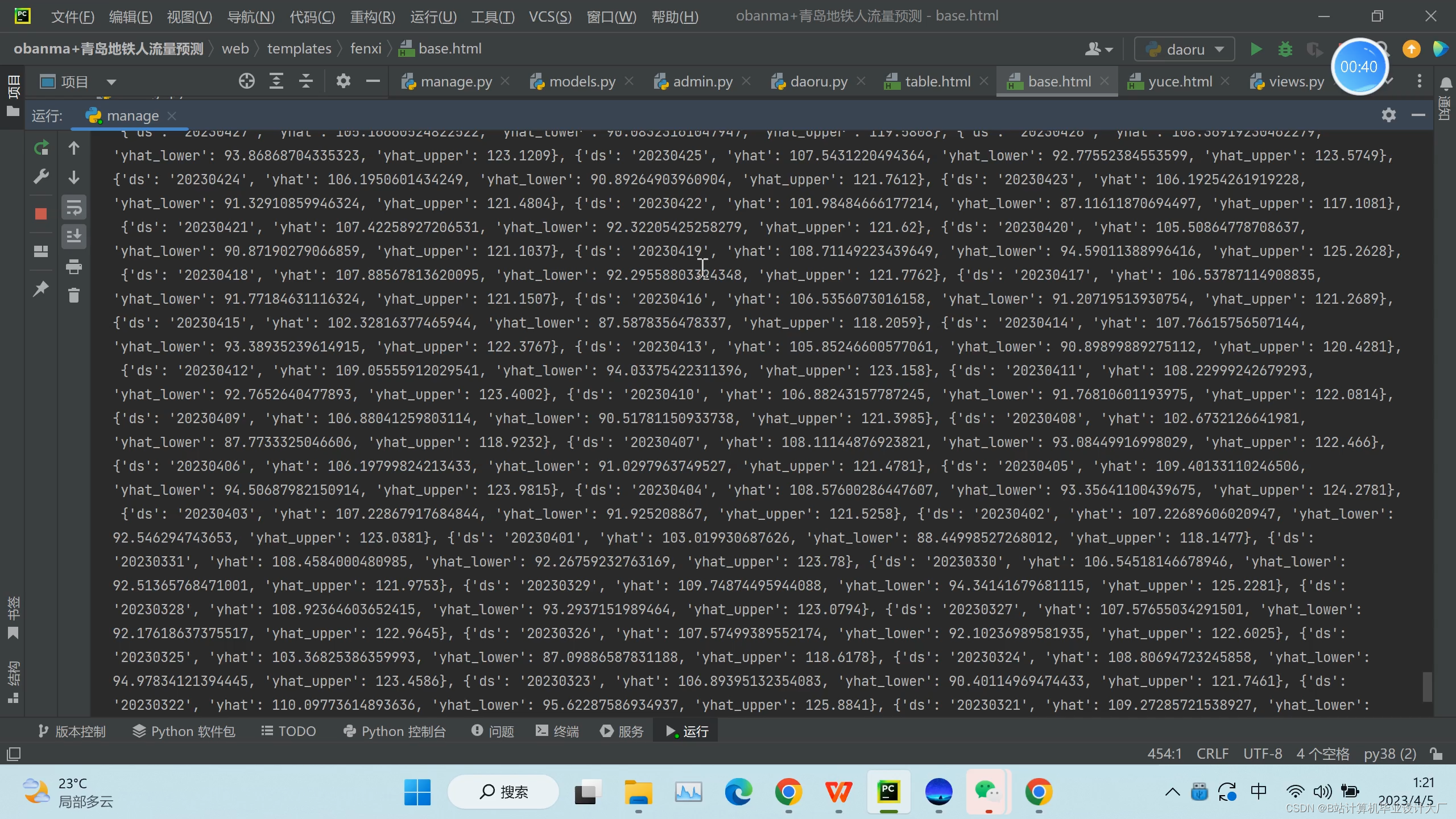Click the Debug bug icon

coord(1285,49)
